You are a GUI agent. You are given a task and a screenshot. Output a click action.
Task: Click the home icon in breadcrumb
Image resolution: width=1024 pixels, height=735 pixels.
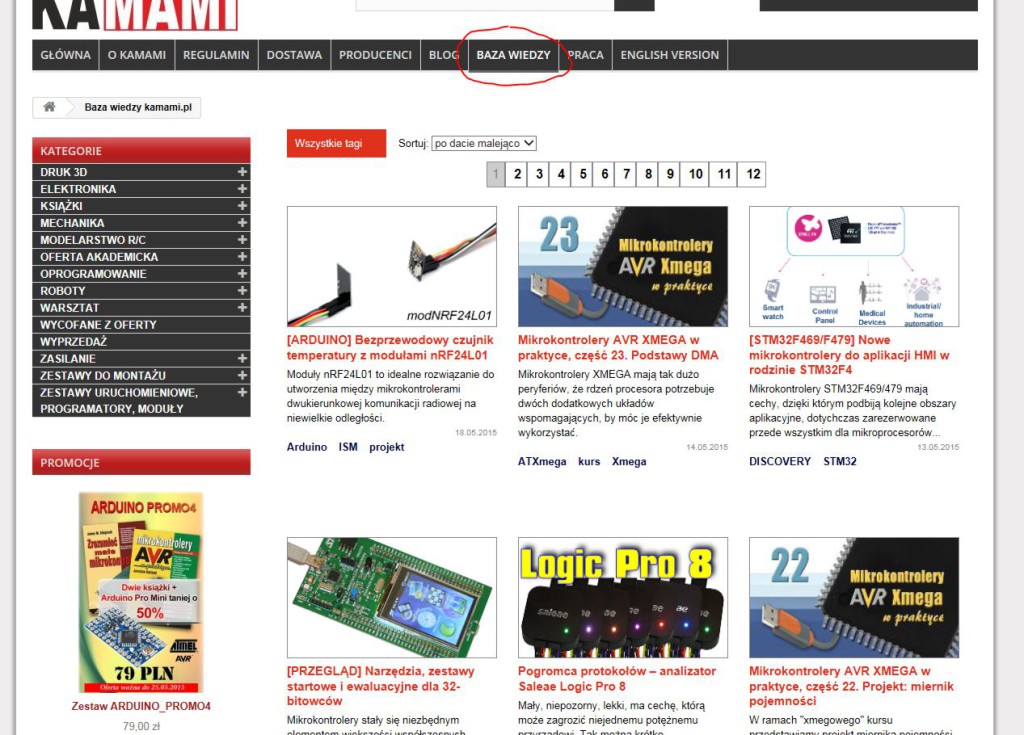[x=49, y=107]
